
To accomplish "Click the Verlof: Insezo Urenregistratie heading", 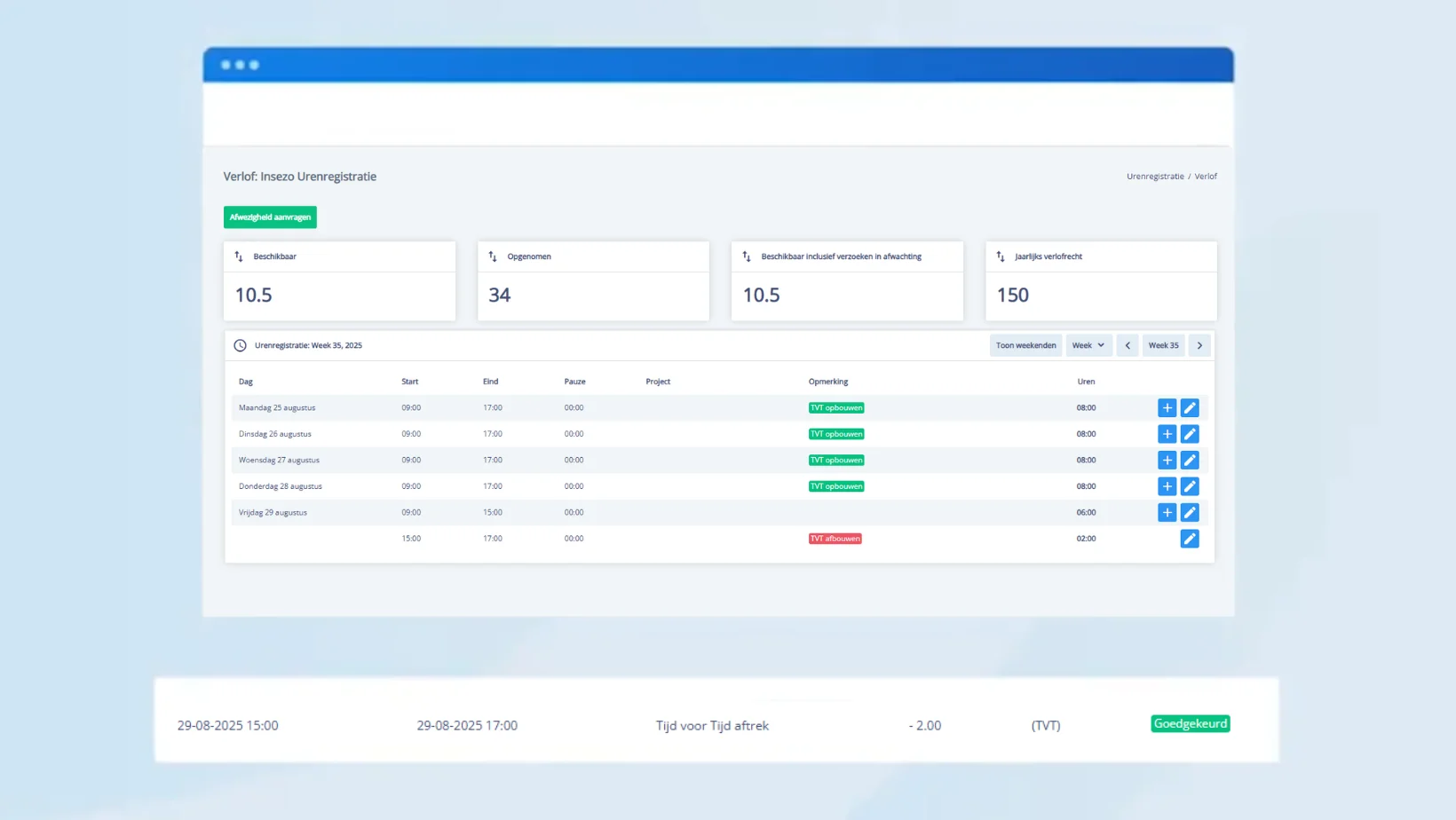I will tap(300, 177).
